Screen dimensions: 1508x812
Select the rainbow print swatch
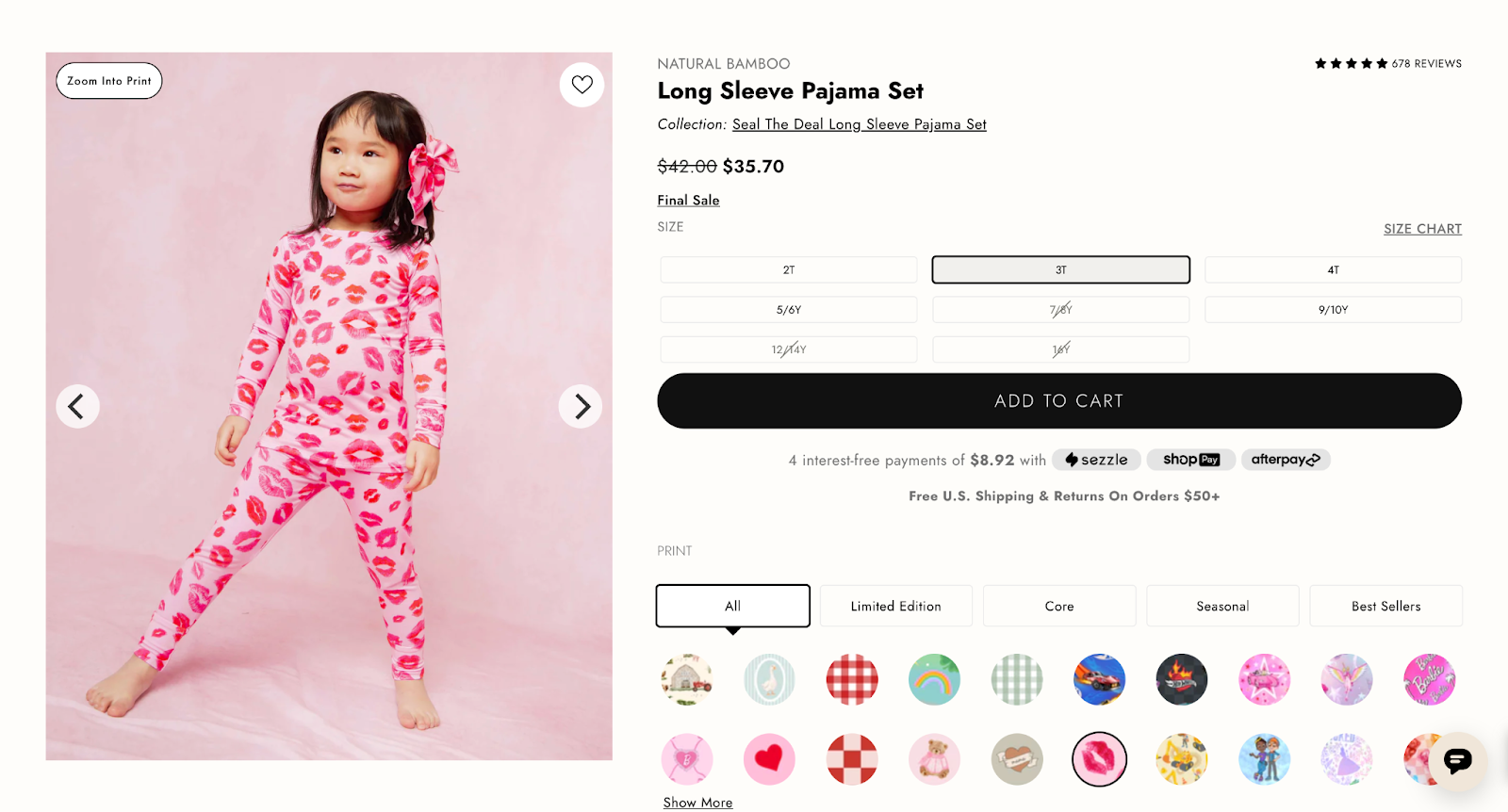[934, 680]
